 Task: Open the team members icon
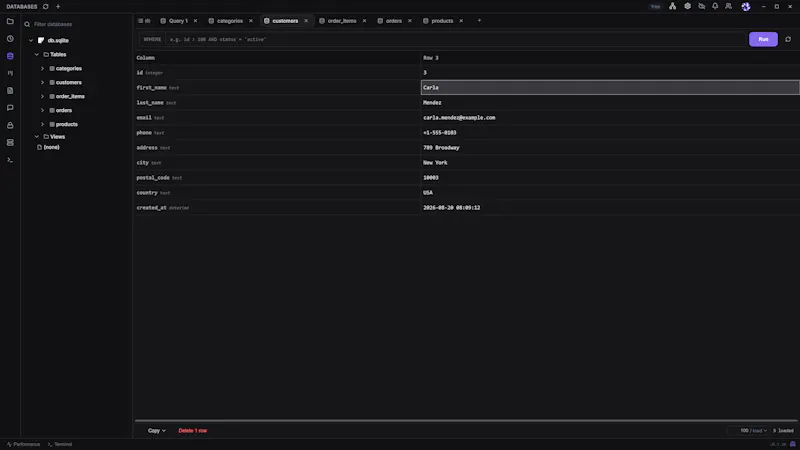729,6
